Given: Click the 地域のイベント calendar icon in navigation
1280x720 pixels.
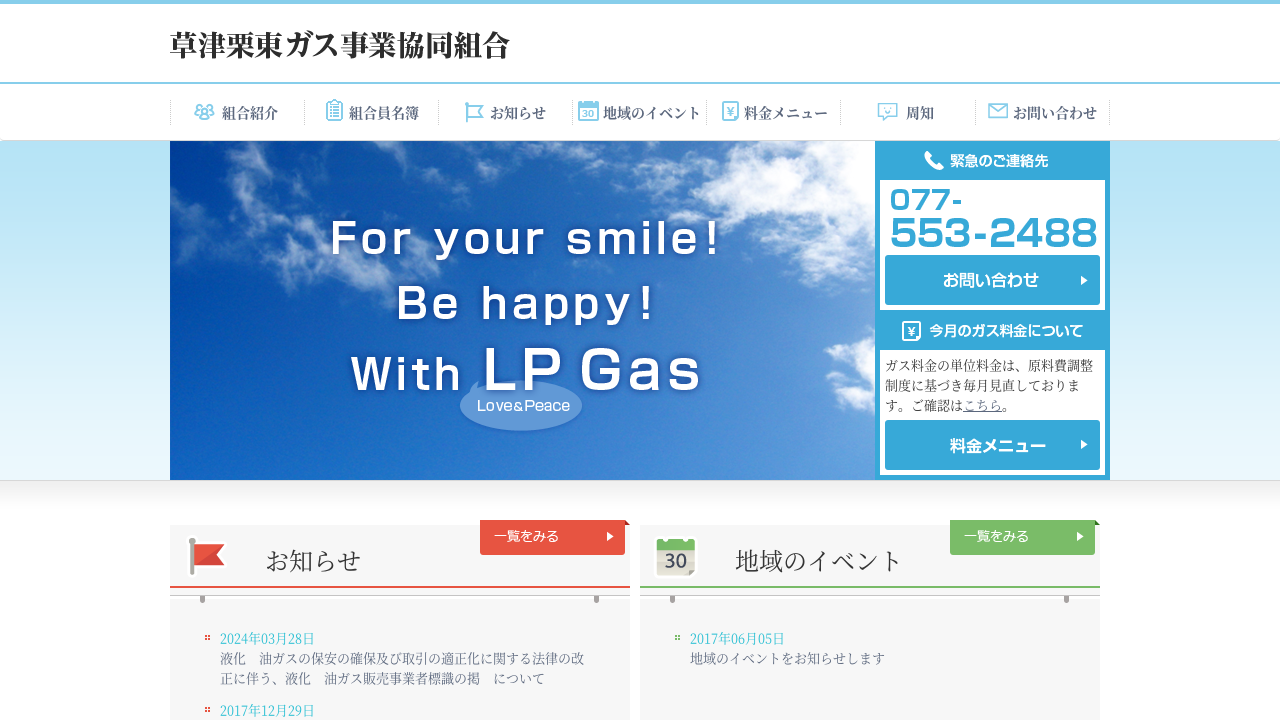Looking at the screenshot, I should pos(588,111).
